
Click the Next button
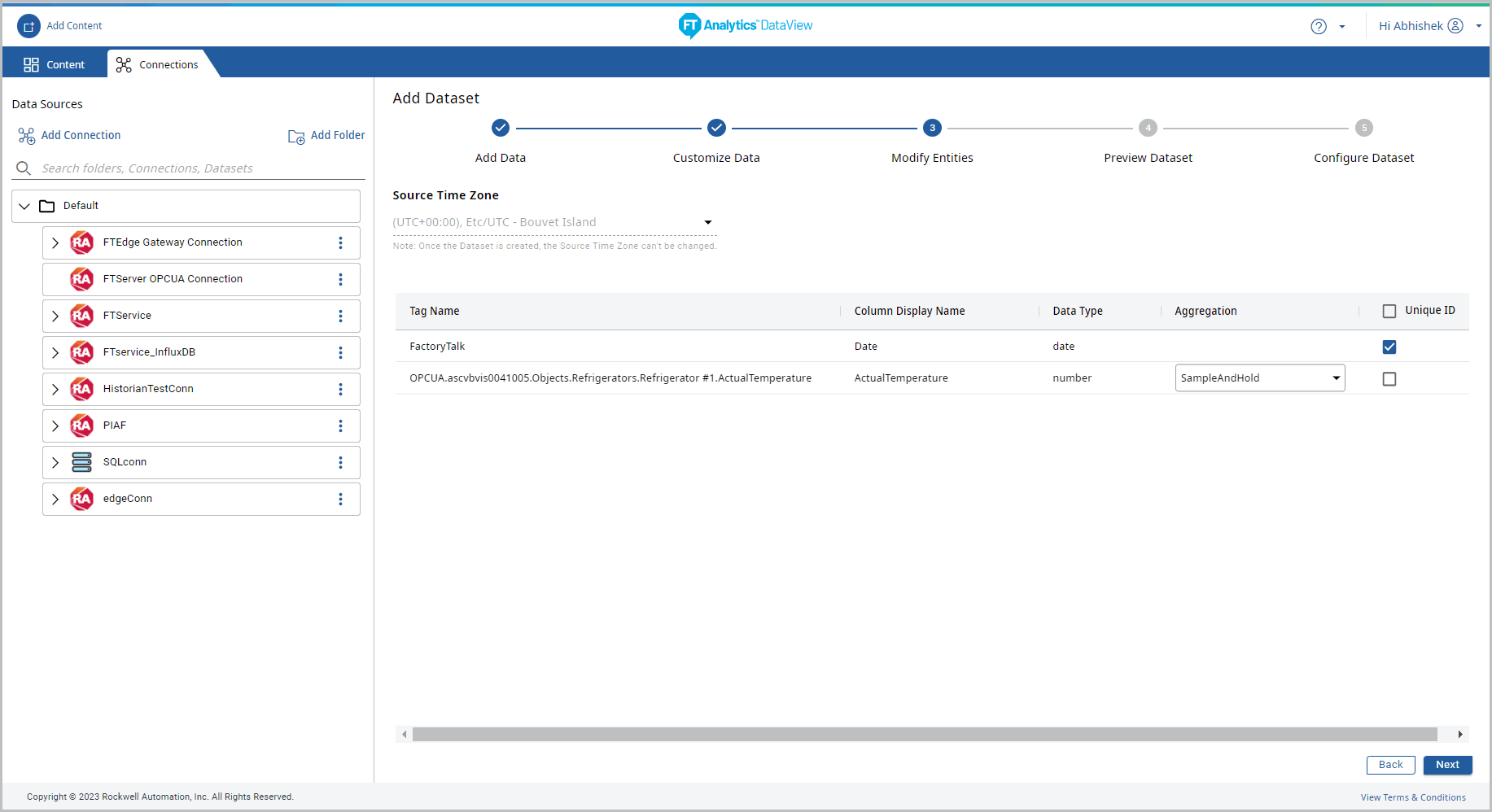pos(1446,764)
